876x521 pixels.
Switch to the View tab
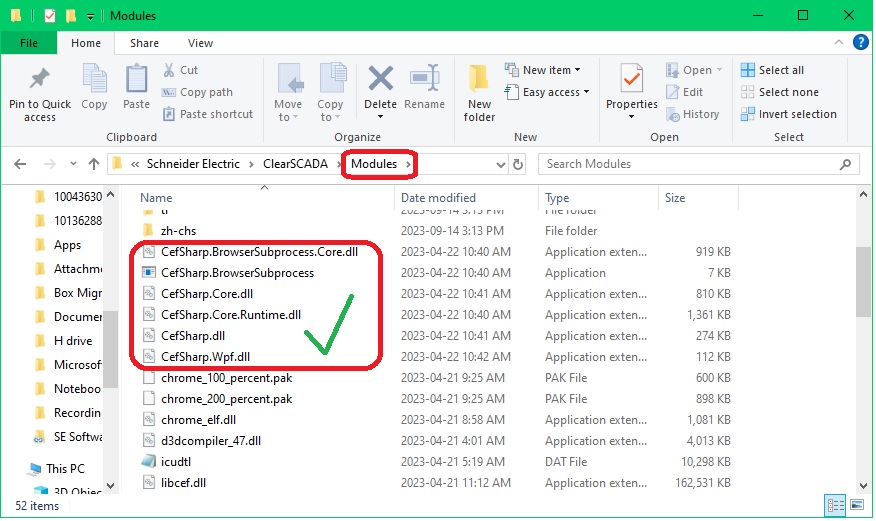[200, 43]
